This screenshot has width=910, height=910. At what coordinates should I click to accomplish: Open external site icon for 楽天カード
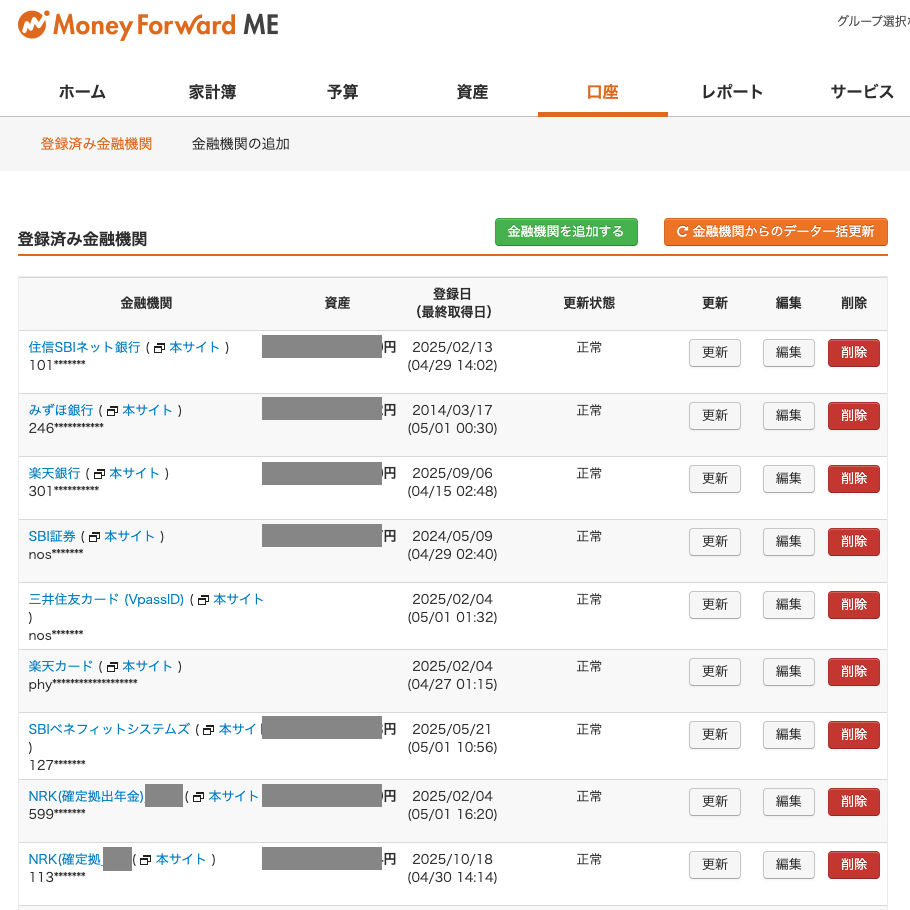[113, 667]
